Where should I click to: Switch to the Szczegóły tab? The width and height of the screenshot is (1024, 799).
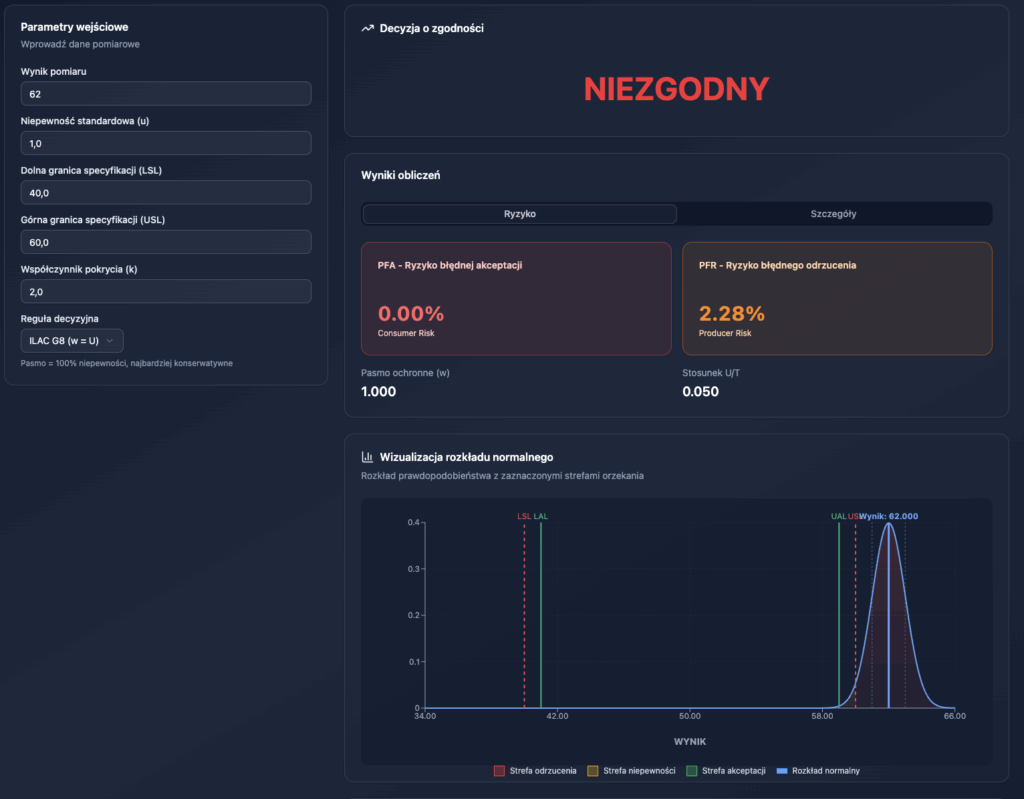[x=833, y=214]
